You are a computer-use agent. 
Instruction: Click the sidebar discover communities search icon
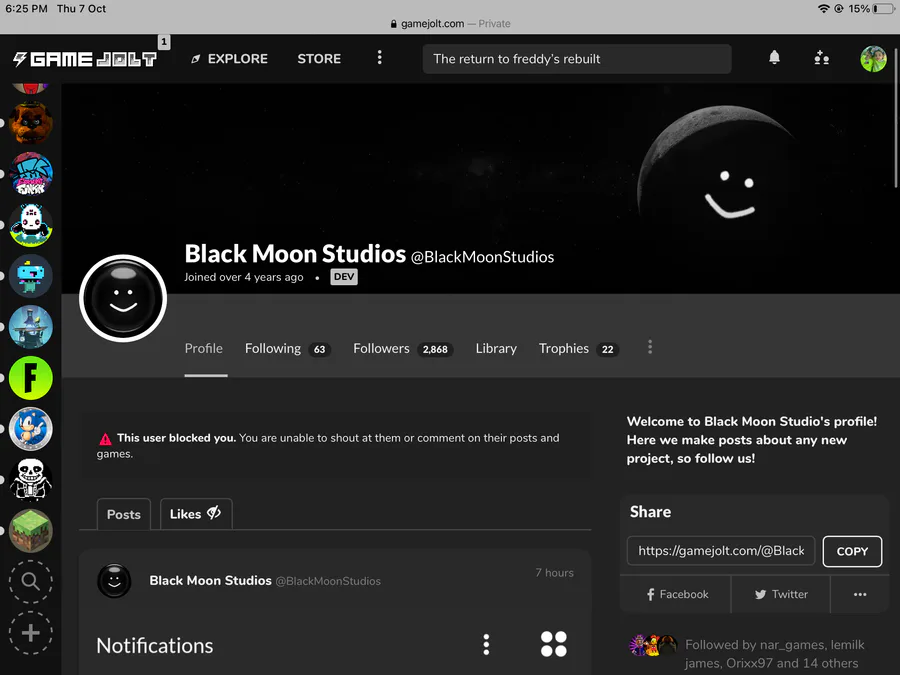click(x=31, y=581)
